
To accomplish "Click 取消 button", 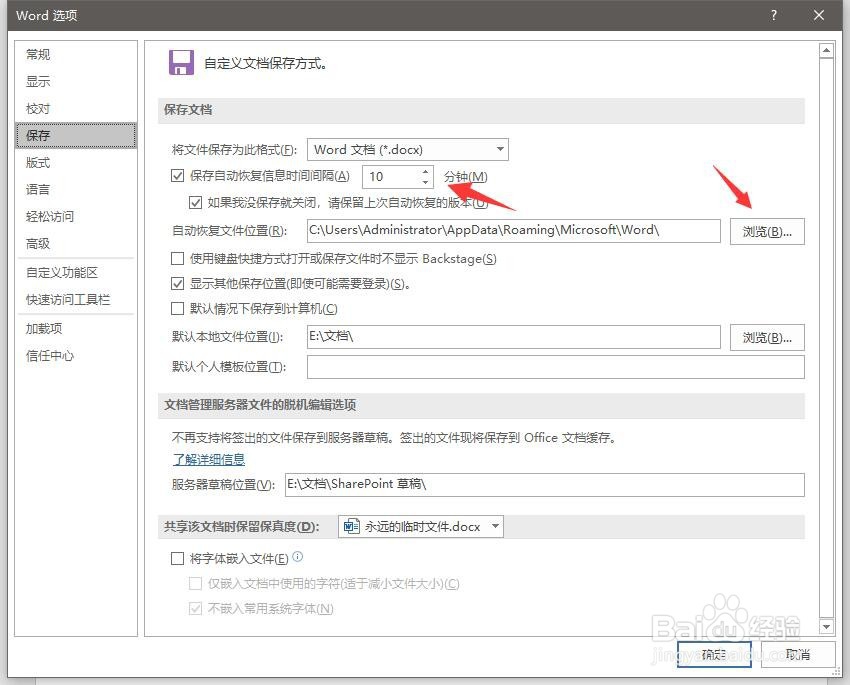I will (797, 654).
